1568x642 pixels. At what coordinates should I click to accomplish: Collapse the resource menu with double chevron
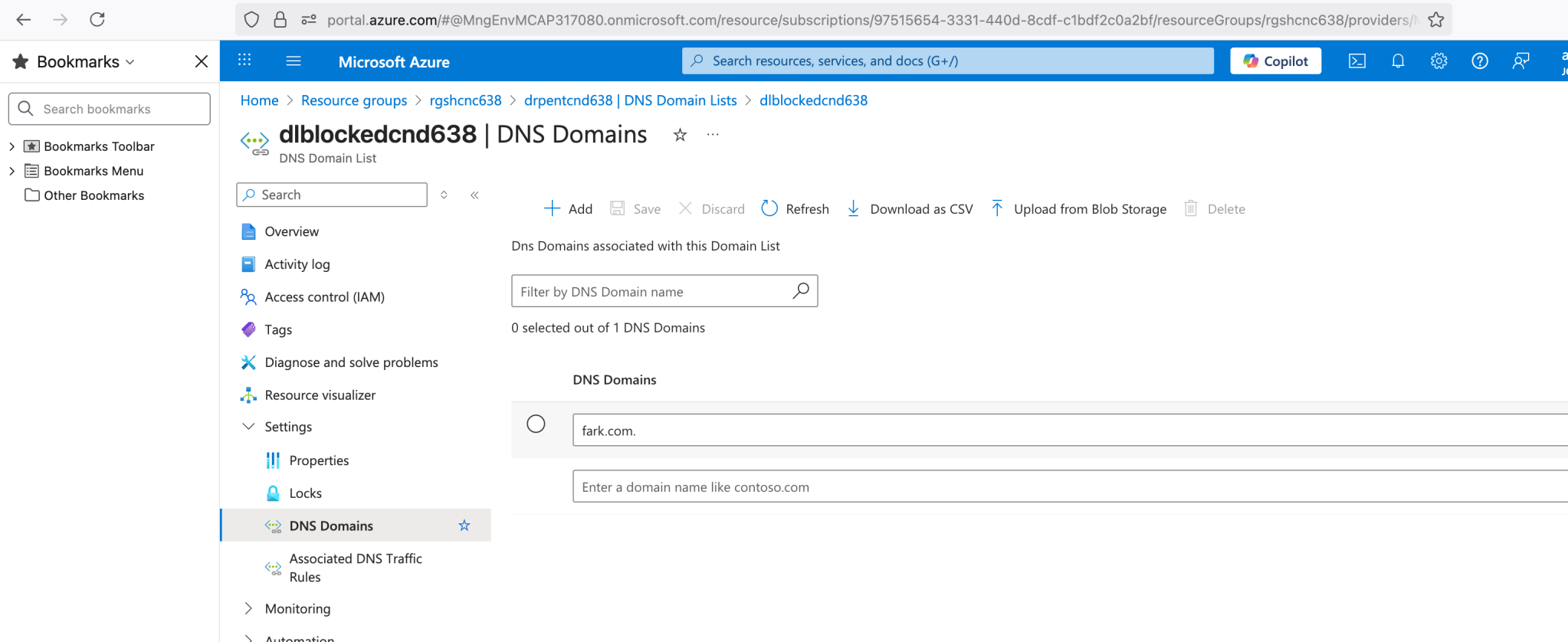[474, 195]
